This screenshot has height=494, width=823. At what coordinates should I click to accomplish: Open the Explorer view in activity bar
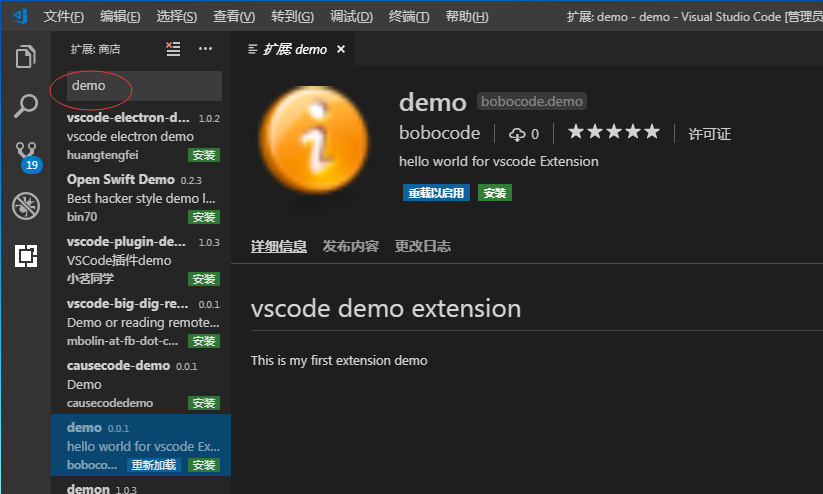(26, 56)
